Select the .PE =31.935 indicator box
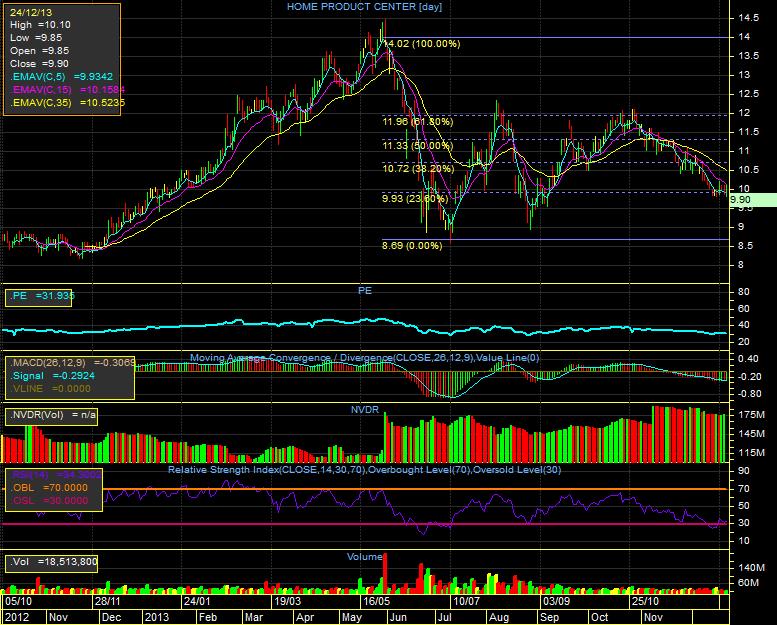The height and width of the screenshot is (625, 777). pyautogui.click(x=39, y=296)
